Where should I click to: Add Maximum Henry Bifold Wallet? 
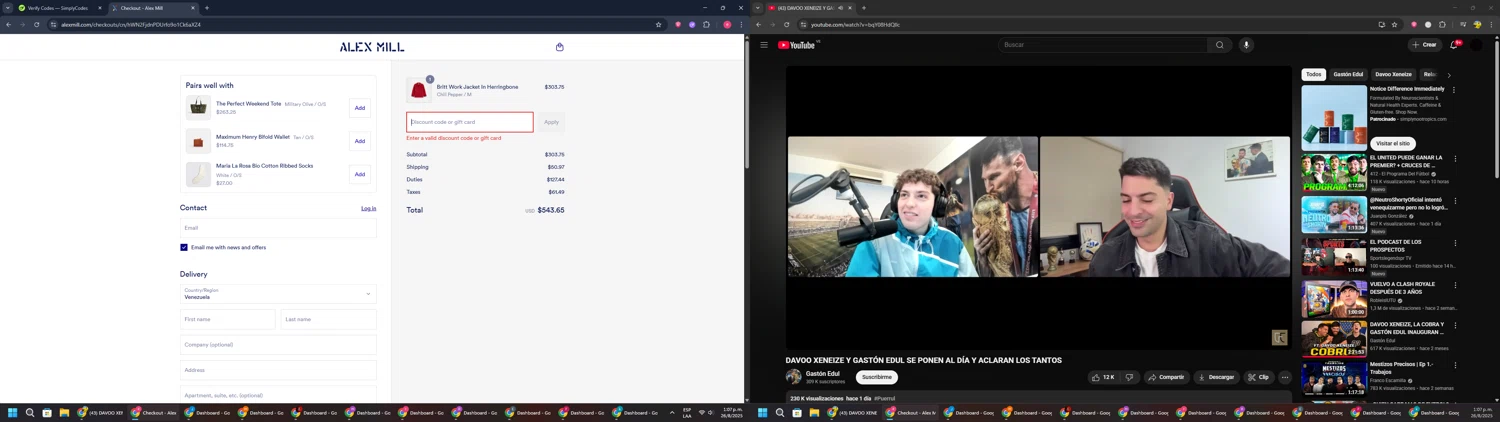coord(360,141)
